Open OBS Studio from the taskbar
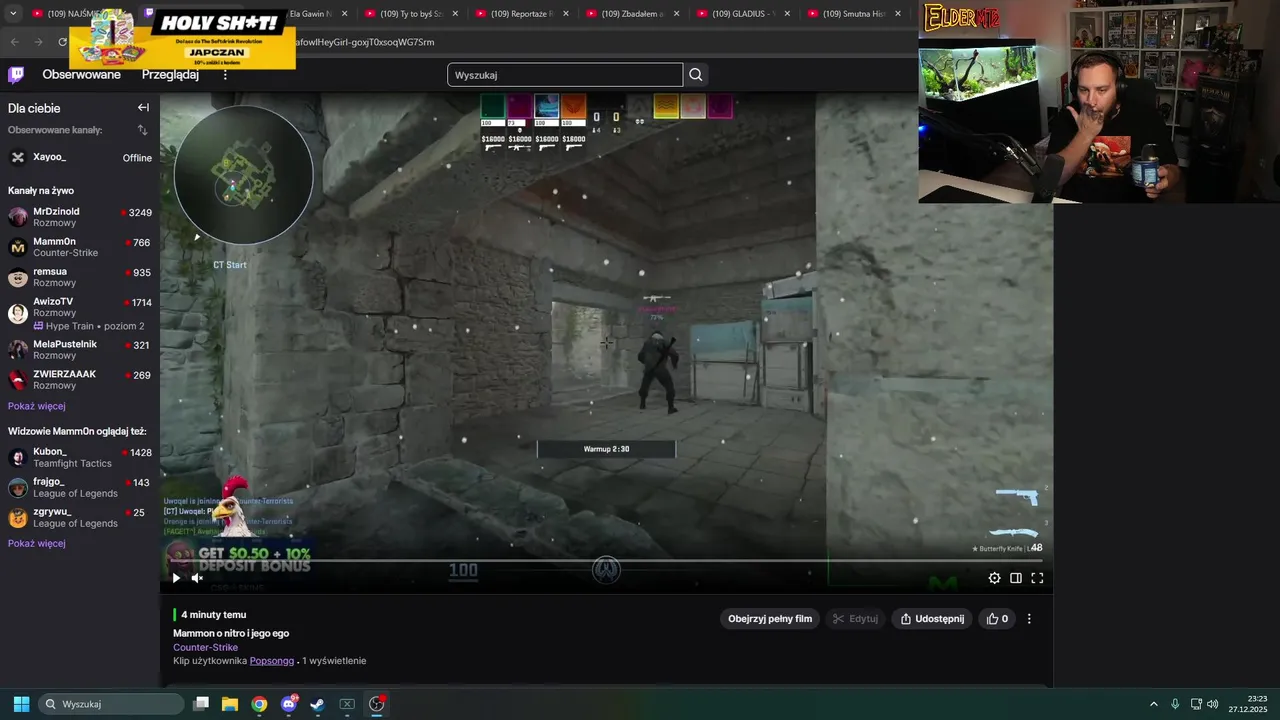 (x=376, y=704)
